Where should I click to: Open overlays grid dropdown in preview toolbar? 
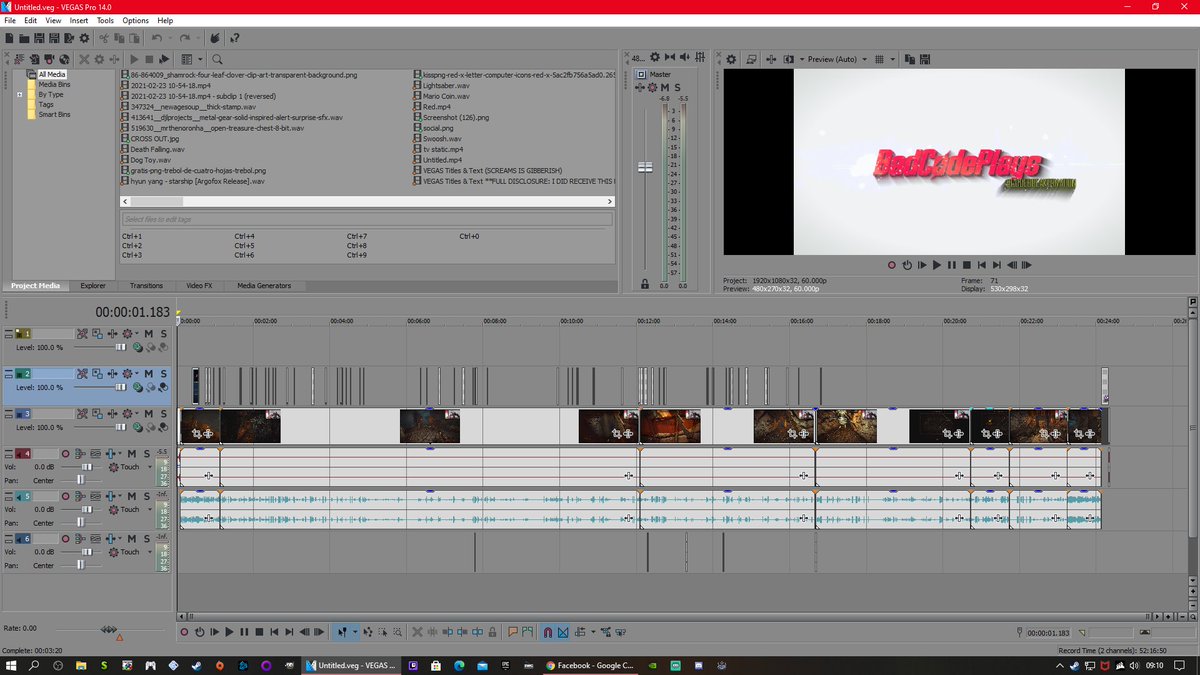[893, 59]
